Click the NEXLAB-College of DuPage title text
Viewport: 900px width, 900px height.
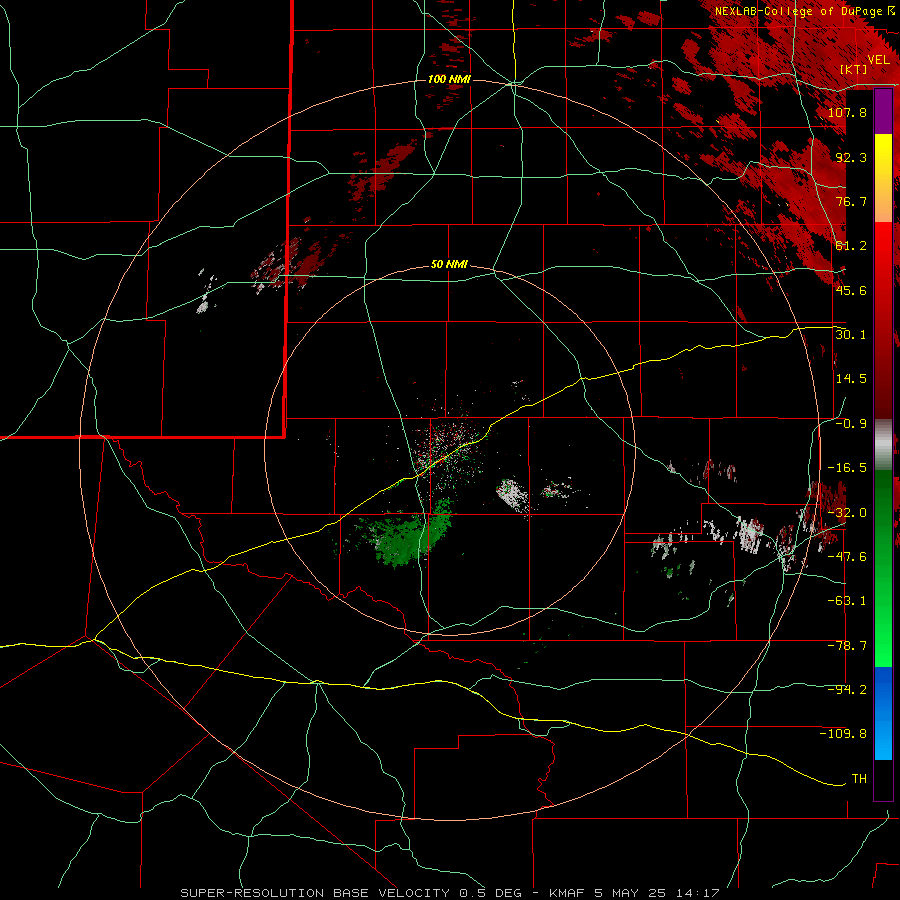799,11
